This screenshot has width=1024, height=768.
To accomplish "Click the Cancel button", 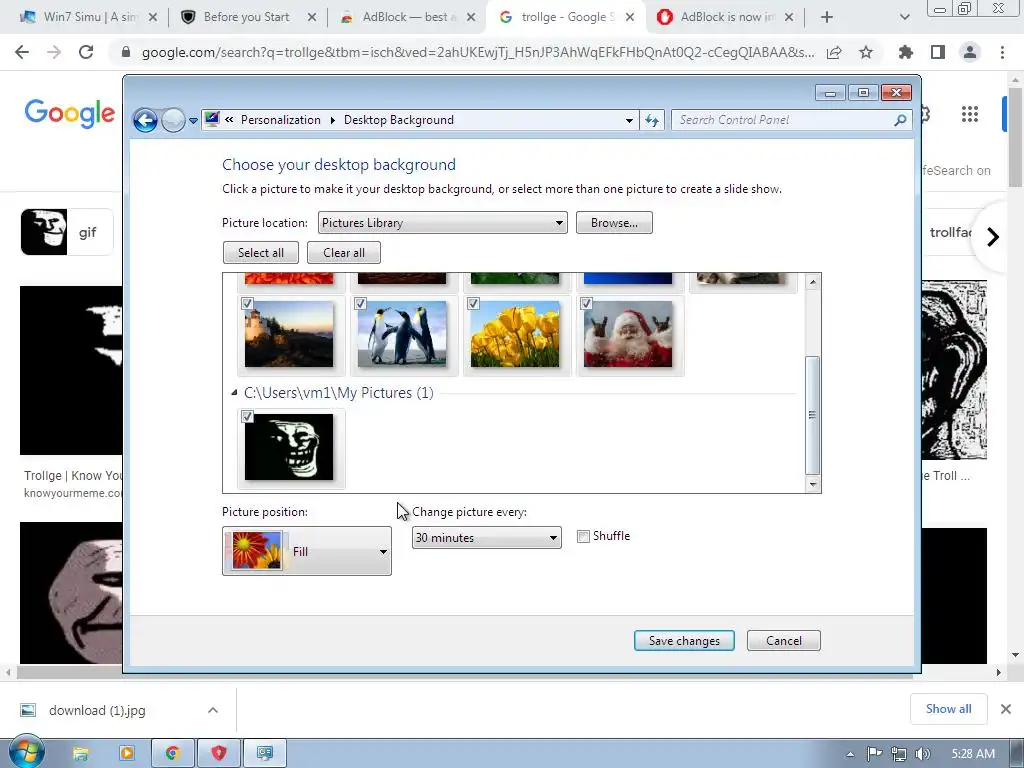I will 784,641.
